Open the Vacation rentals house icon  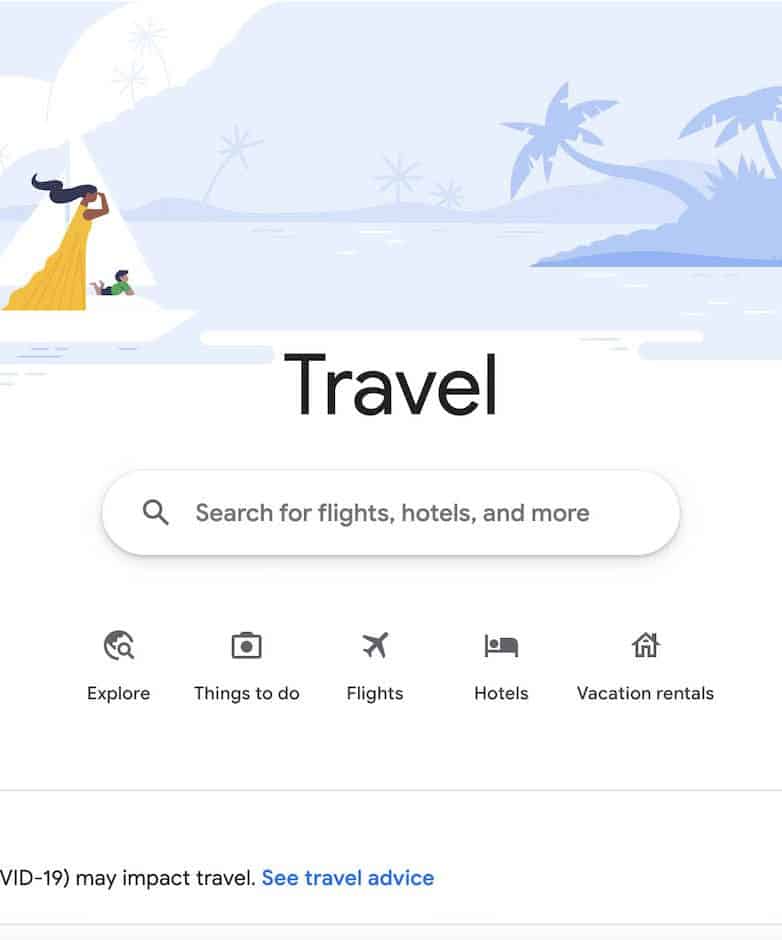pyautogui.click(x=645, y=646)
